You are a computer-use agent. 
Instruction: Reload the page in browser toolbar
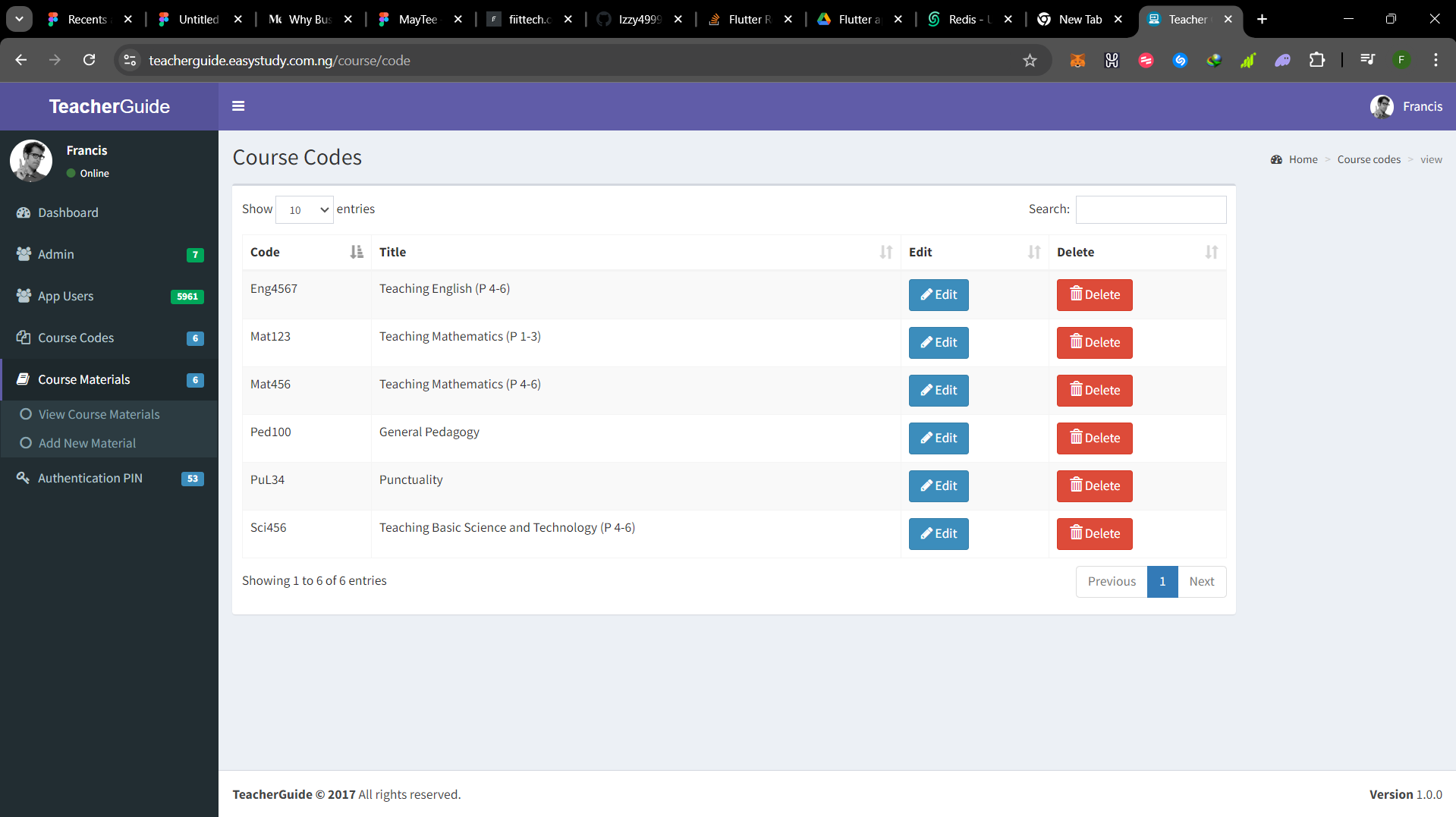point(89,61)
